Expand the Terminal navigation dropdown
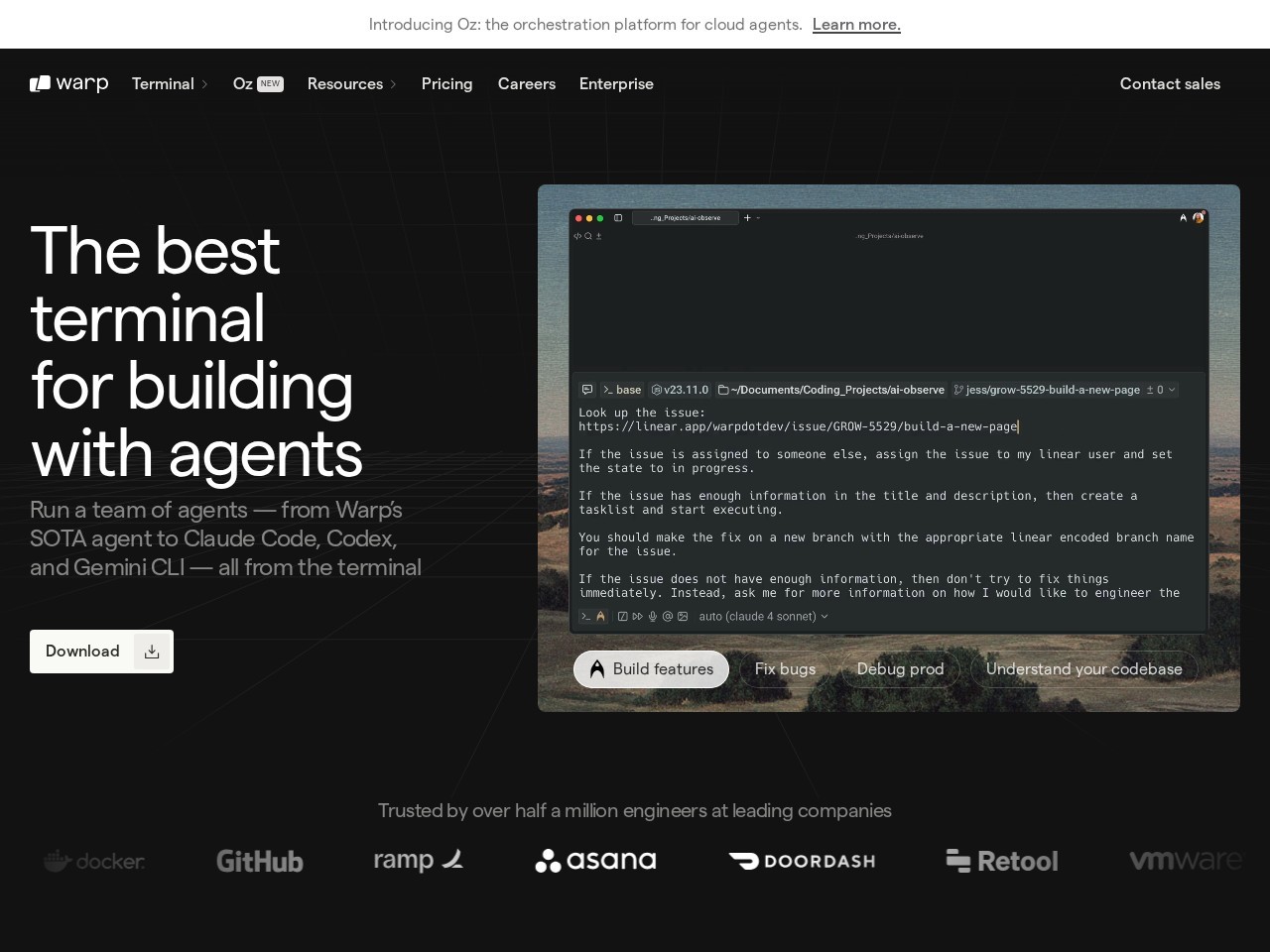Viewport: 1270px width, 952px height. coord(170,84)
